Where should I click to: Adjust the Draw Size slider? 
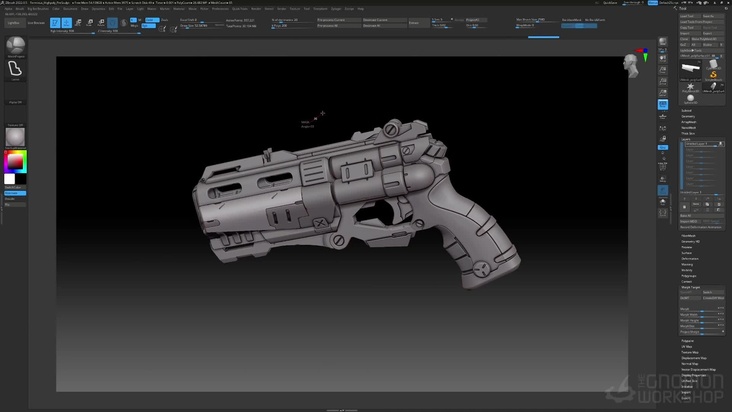[202, 26]
